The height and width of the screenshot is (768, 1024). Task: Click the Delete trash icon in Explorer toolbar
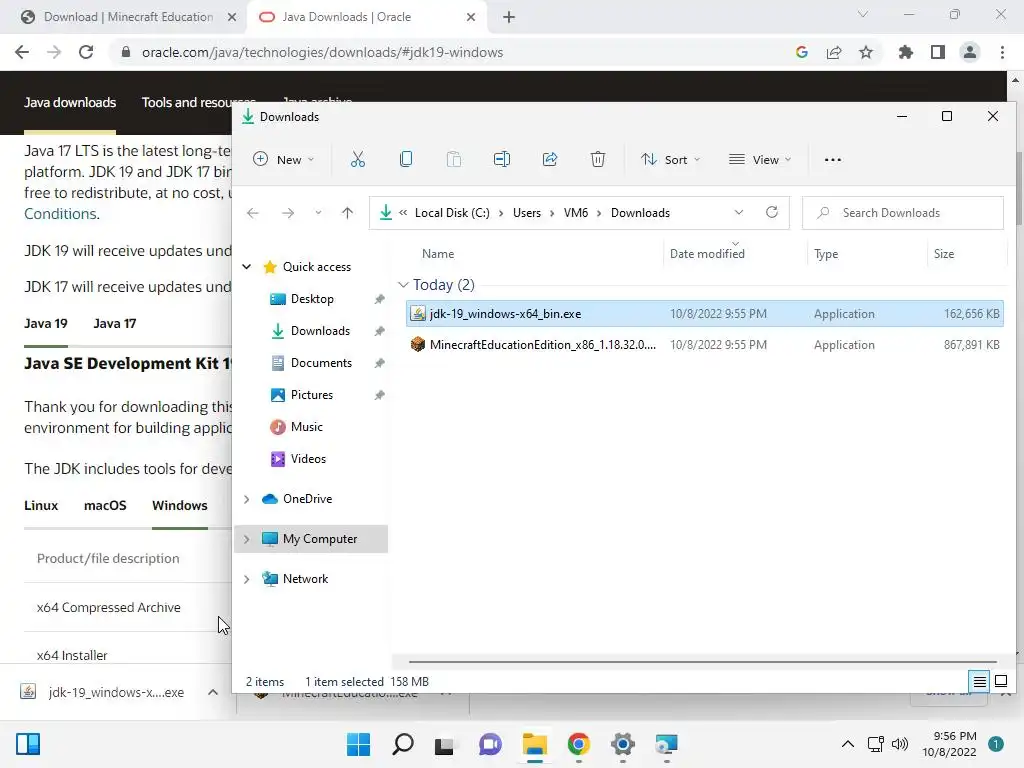click(598, 159)
